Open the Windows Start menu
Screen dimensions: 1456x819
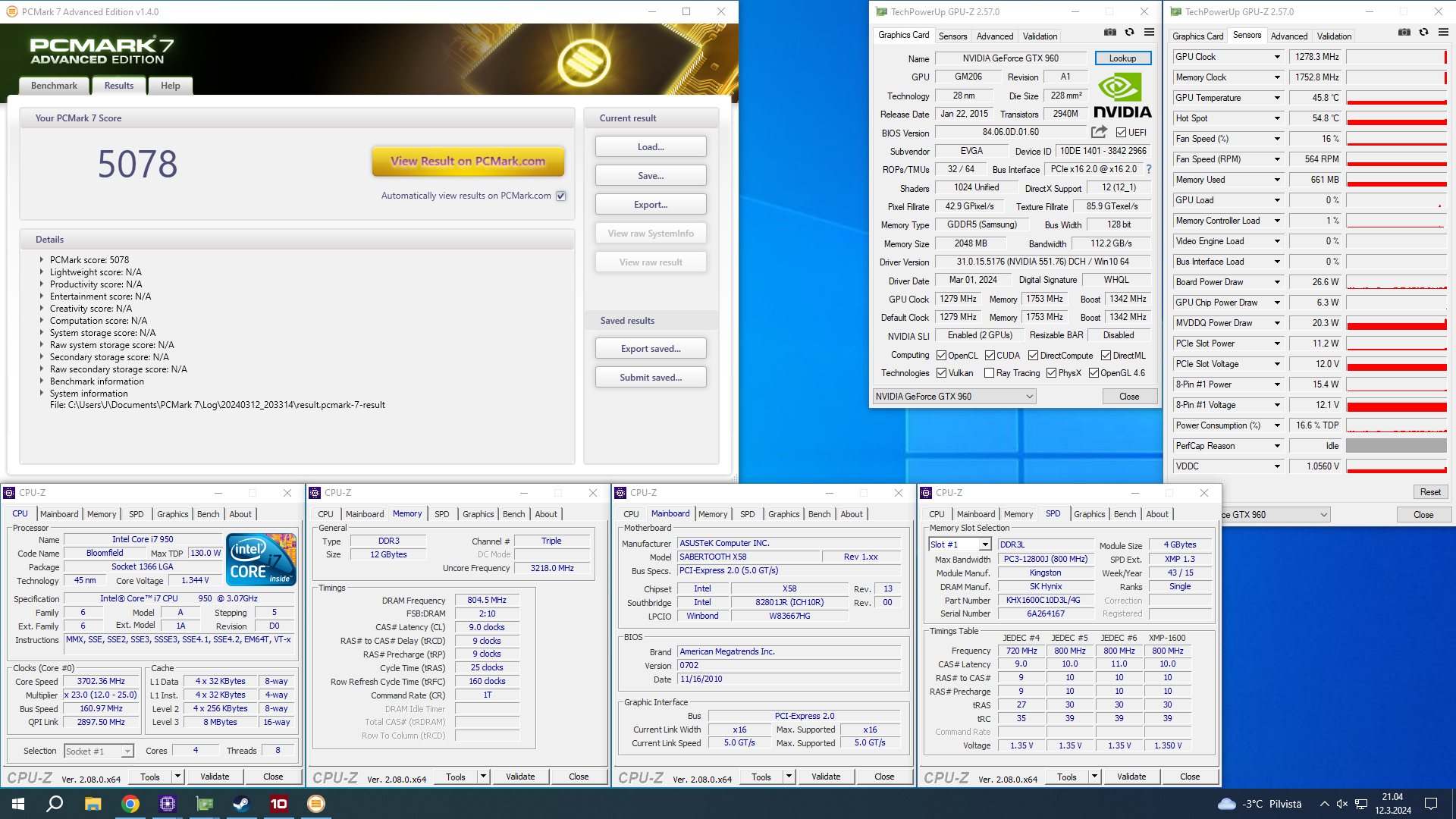[x=18, y=804]
